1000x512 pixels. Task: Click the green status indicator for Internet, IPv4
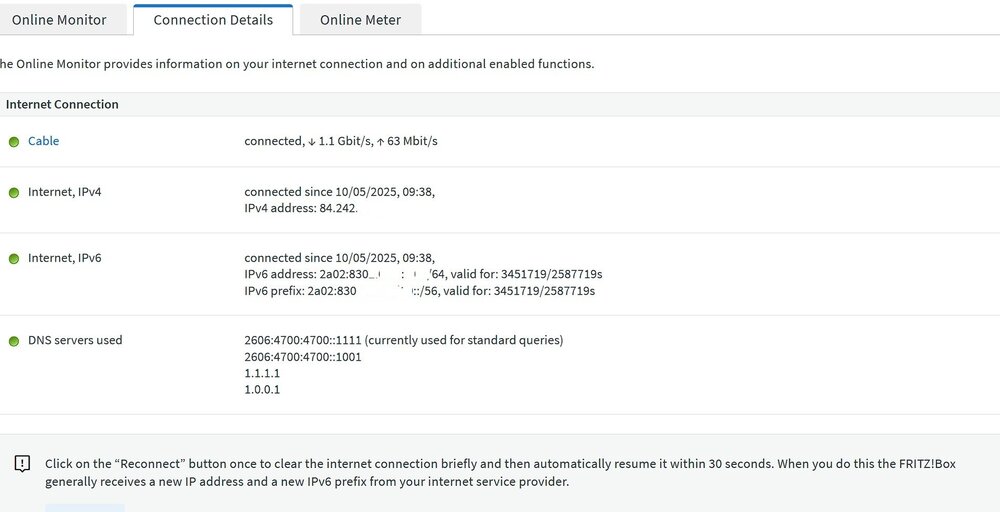(x=14, y=193)
